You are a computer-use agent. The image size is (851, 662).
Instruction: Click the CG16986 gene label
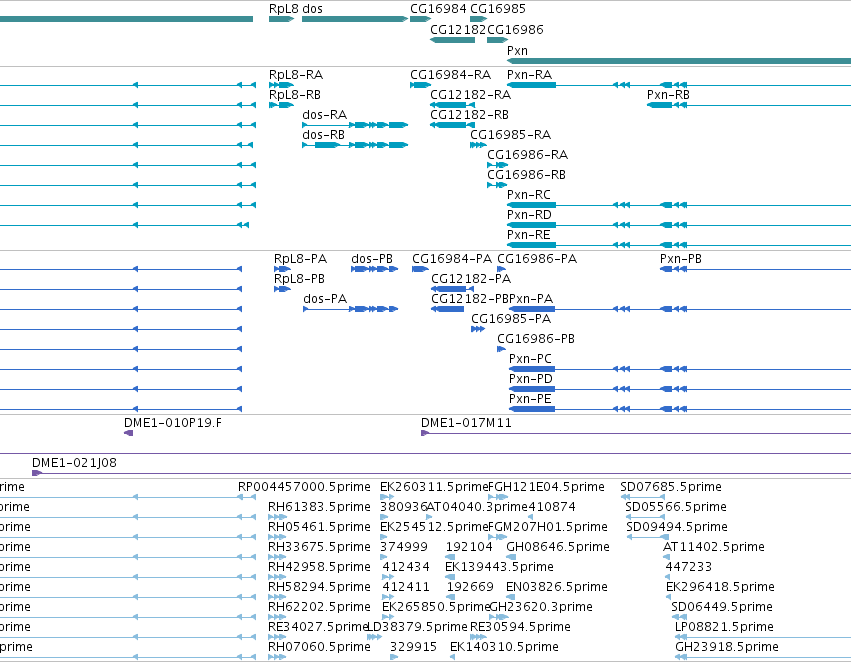tap(515, 29)
